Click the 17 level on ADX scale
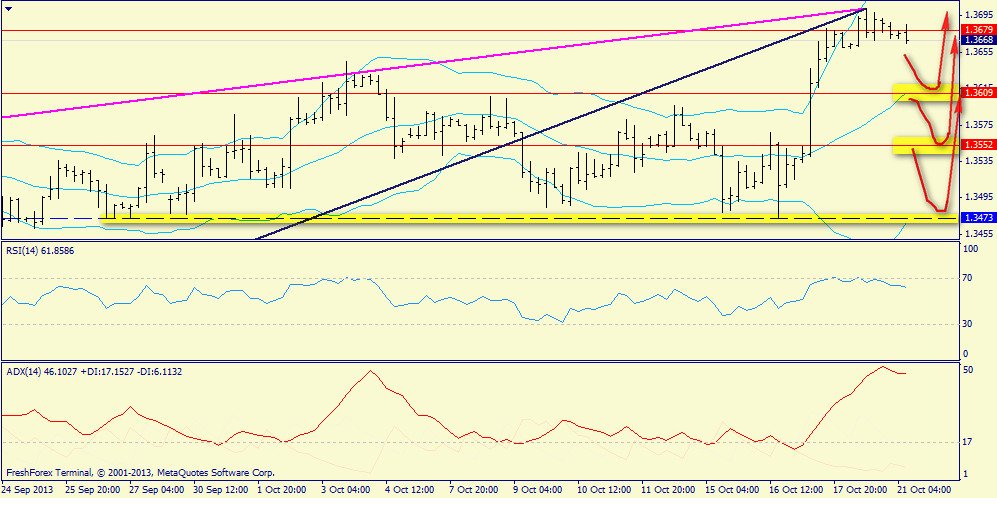The width and height of the screenshot is (997, 506). [968, 442]
